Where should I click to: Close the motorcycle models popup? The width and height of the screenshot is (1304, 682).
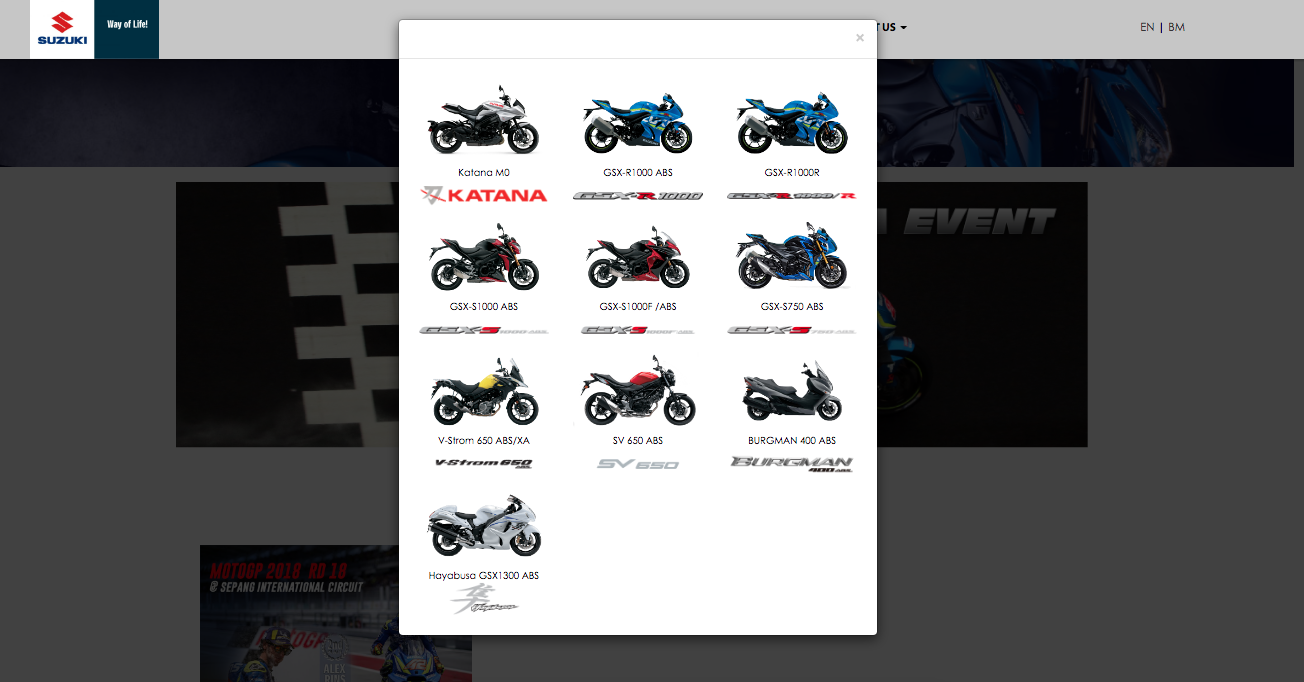pos(859,38)
